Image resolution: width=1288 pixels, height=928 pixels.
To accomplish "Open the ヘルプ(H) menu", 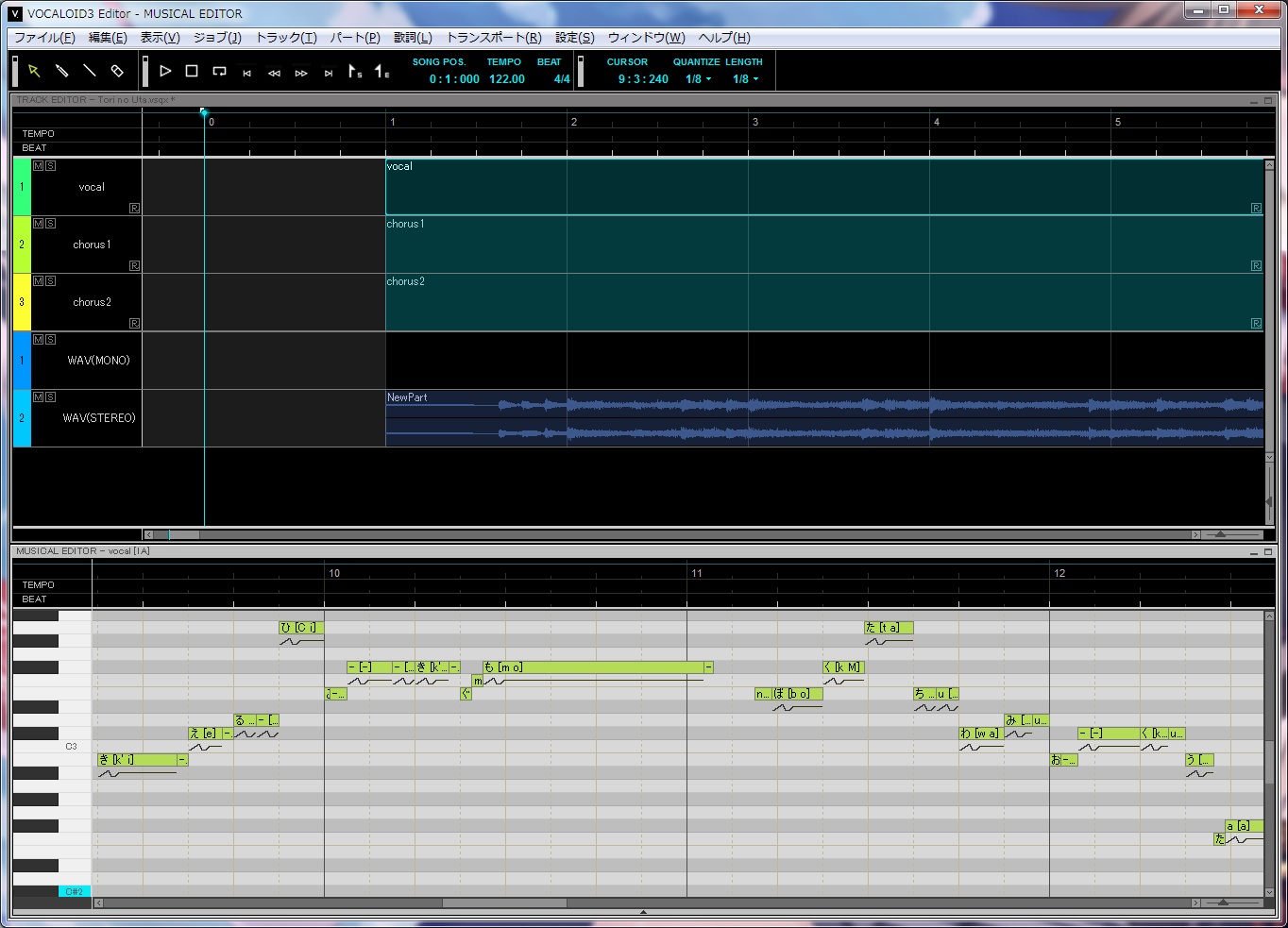I will tap(724, 38).
